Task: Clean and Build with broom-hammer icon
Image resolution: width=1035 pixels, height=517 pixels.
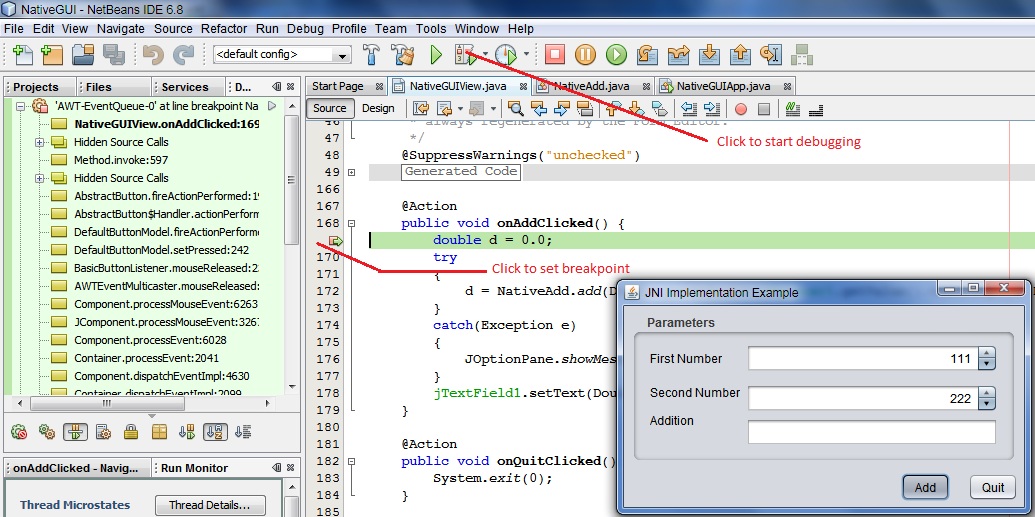Action: coord(403,55)
